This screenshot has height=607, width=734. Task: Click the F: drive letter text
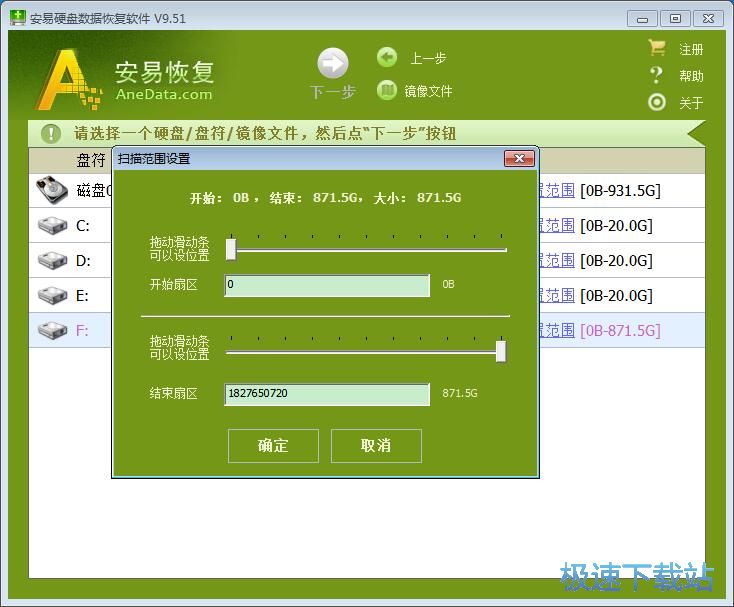tap(82, 330)
